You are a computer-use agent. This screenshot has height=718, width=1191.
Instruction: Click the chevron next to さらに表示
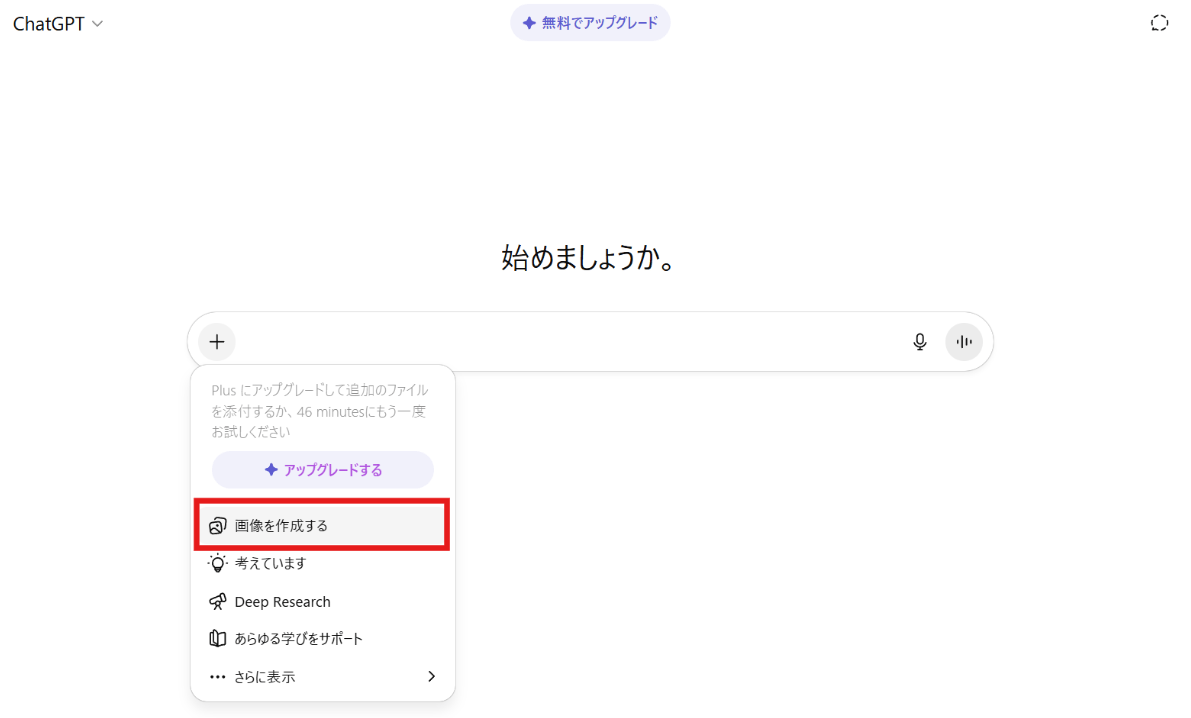431,676
